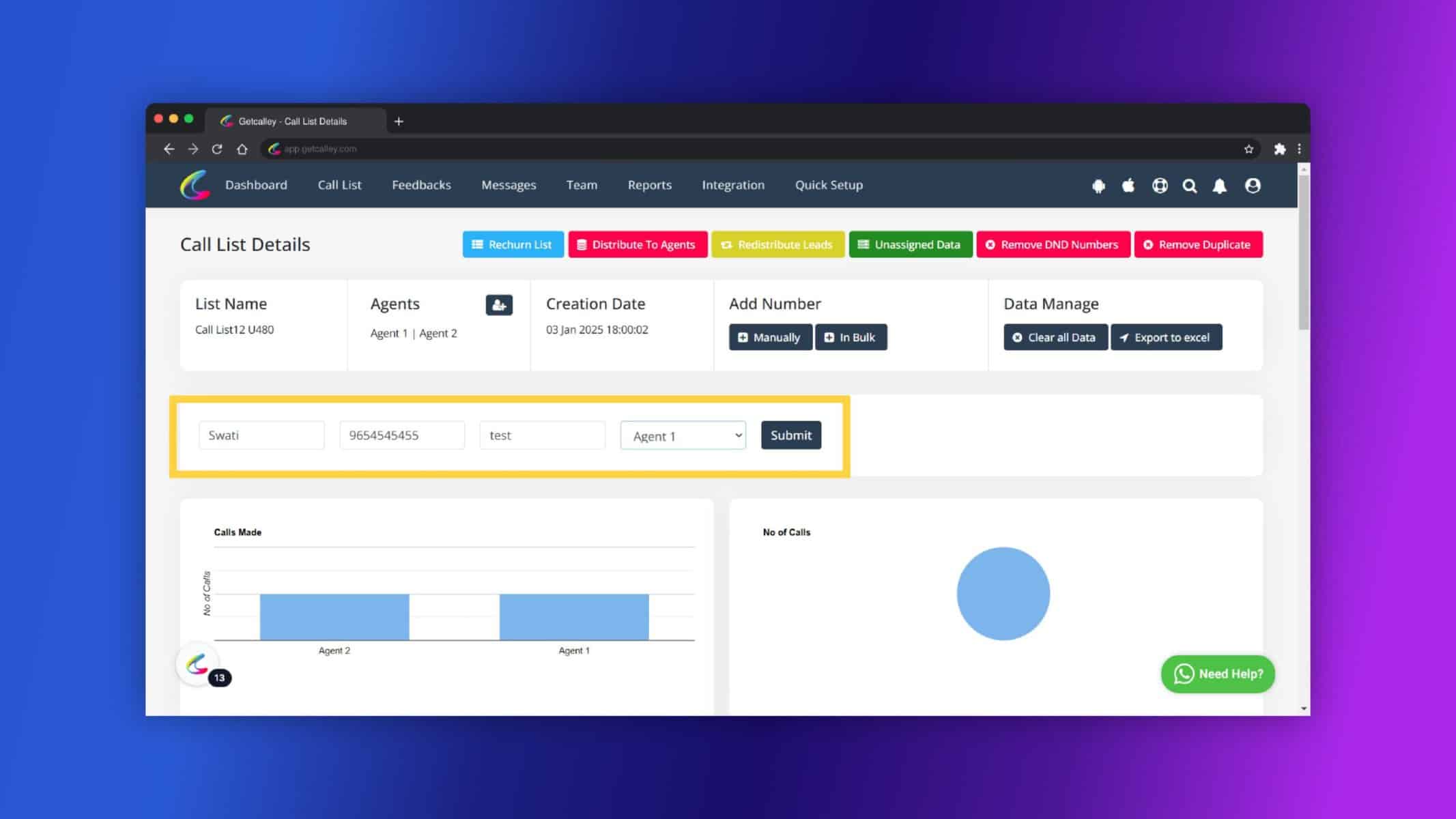Click the Dashboard menu item
The height and width of the screenshot is (819, 1456).
coord(255,185)
